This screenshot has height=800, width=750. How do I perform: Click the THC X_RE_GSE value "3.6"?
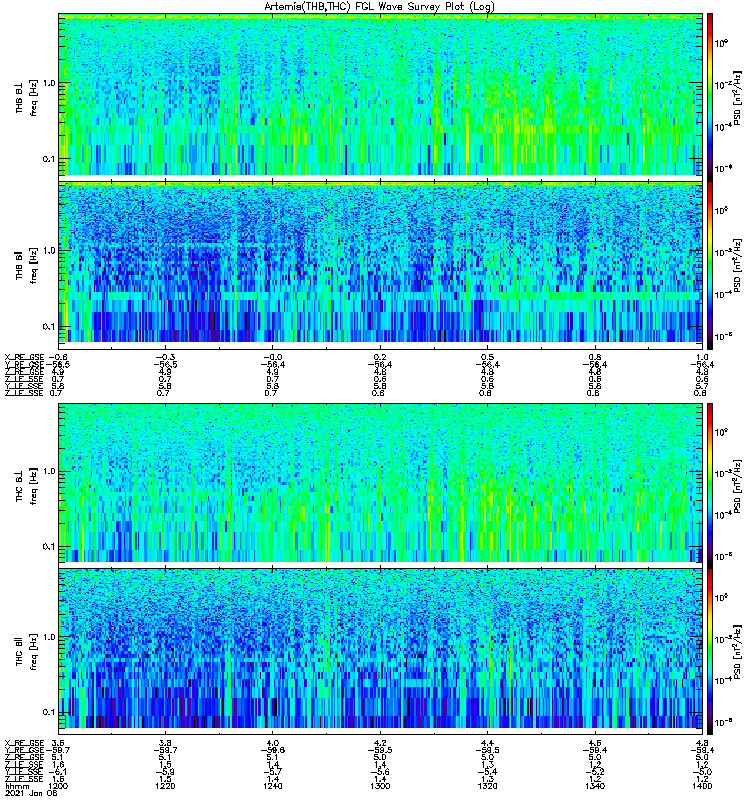pyautogui.click(x=58, y=743)
